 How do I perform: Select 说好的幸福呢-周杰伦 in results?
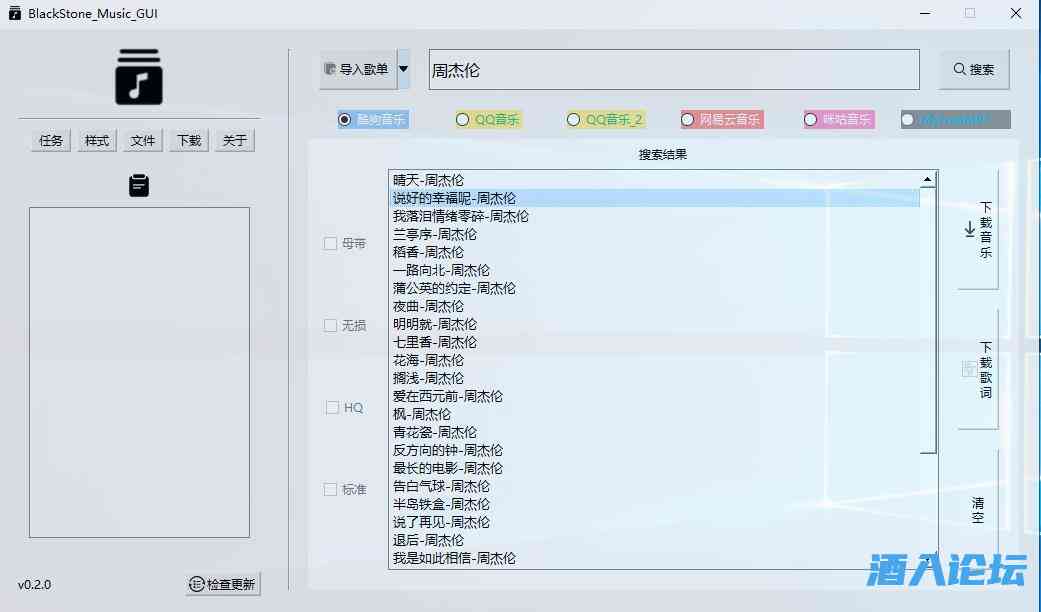(655, 198)
